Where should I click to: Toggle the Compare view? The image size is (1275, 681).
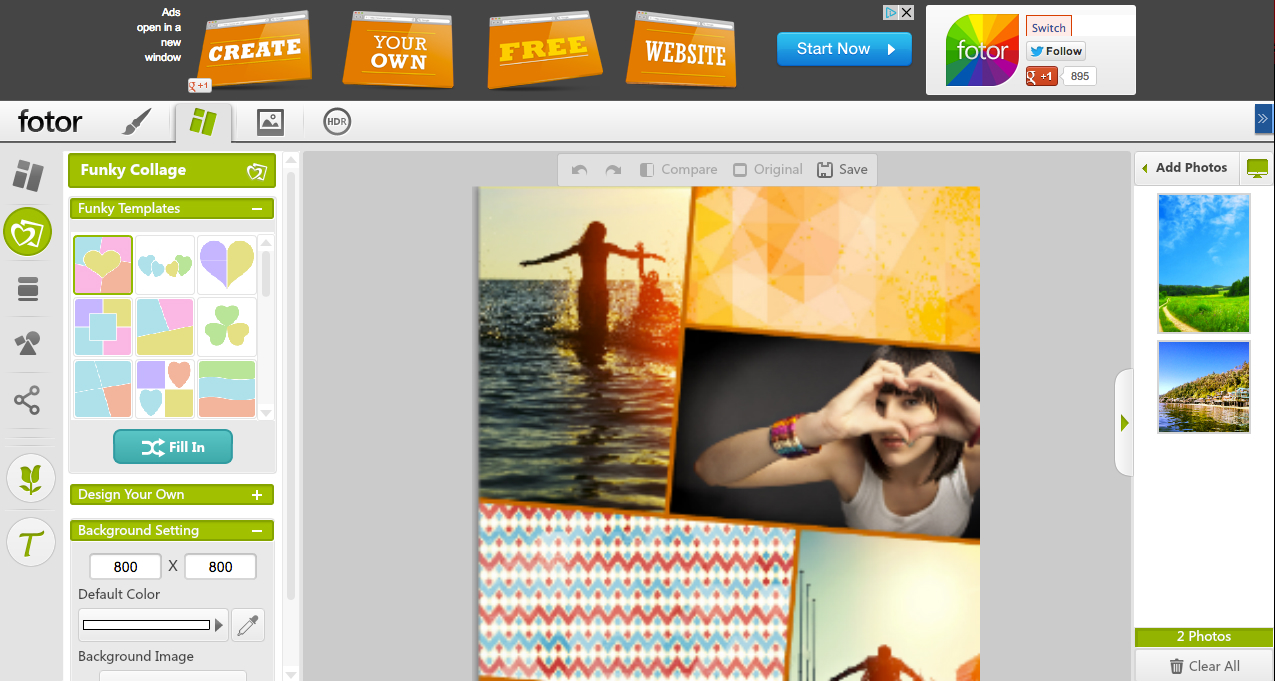point(678,170)
